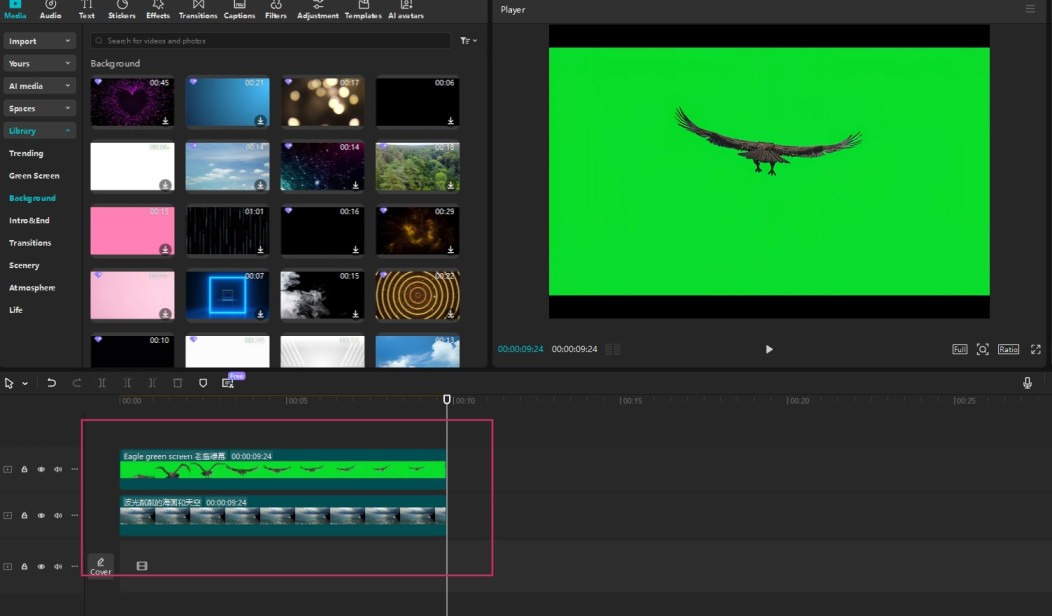Download the blue gradient 00:21 background
The image size is (1052, 616).
click(x=260, y=121)
